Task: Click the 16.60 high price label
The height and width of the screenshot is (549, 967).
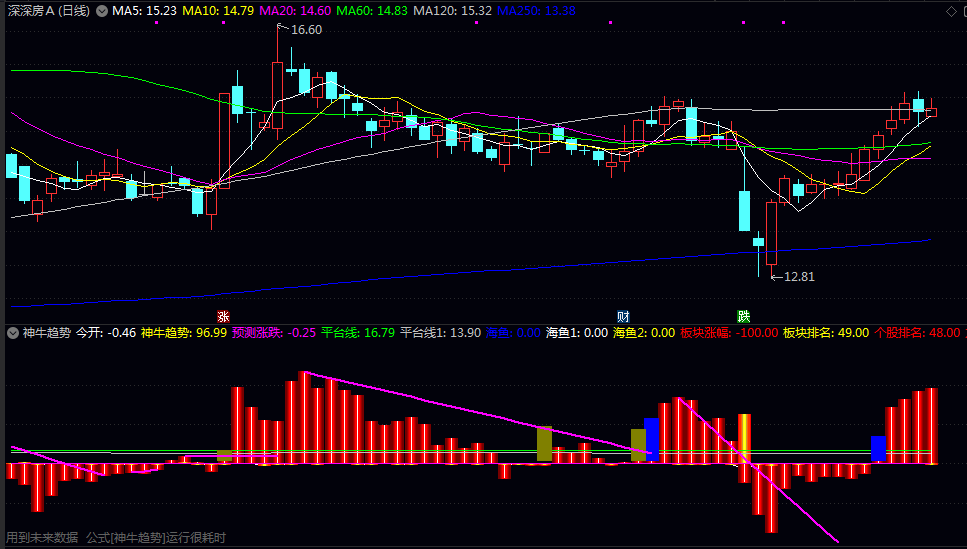Action: (x=307, y=30)
